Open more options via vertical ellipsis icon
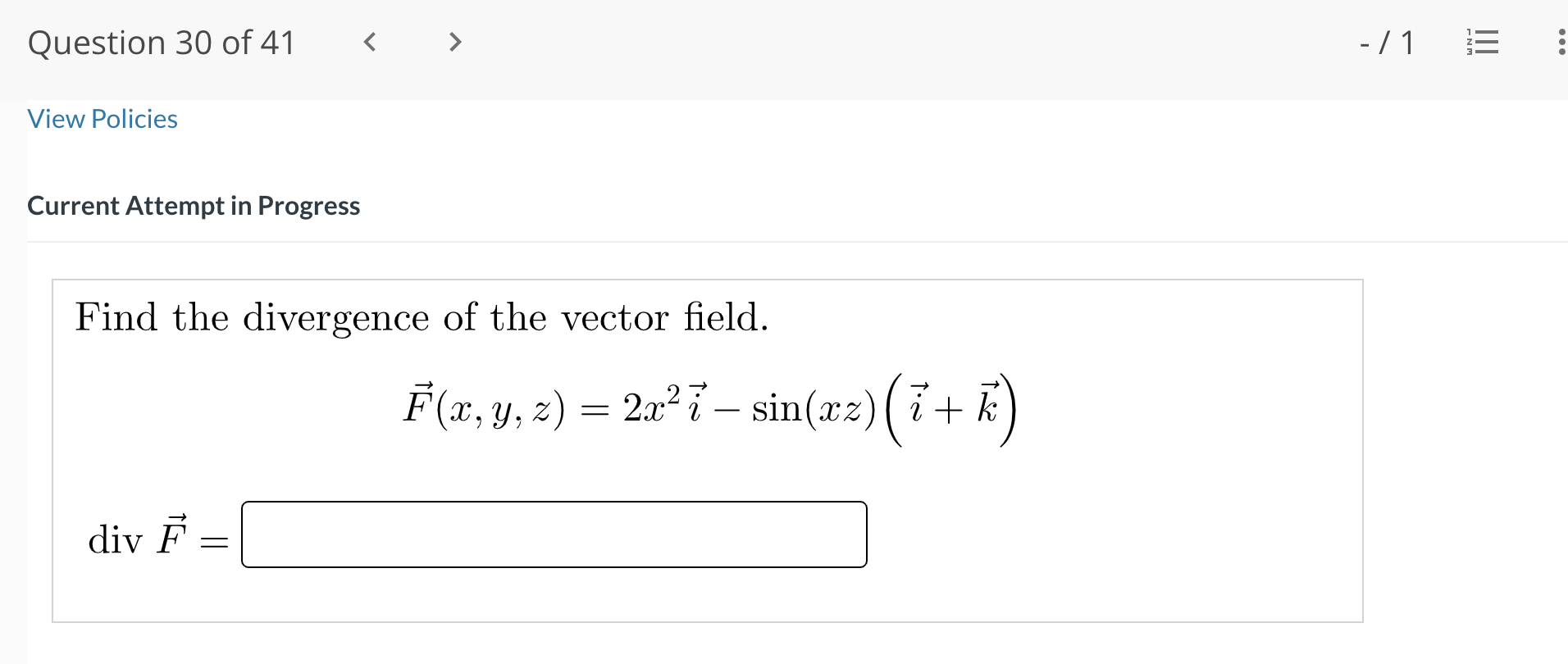 1561,43
